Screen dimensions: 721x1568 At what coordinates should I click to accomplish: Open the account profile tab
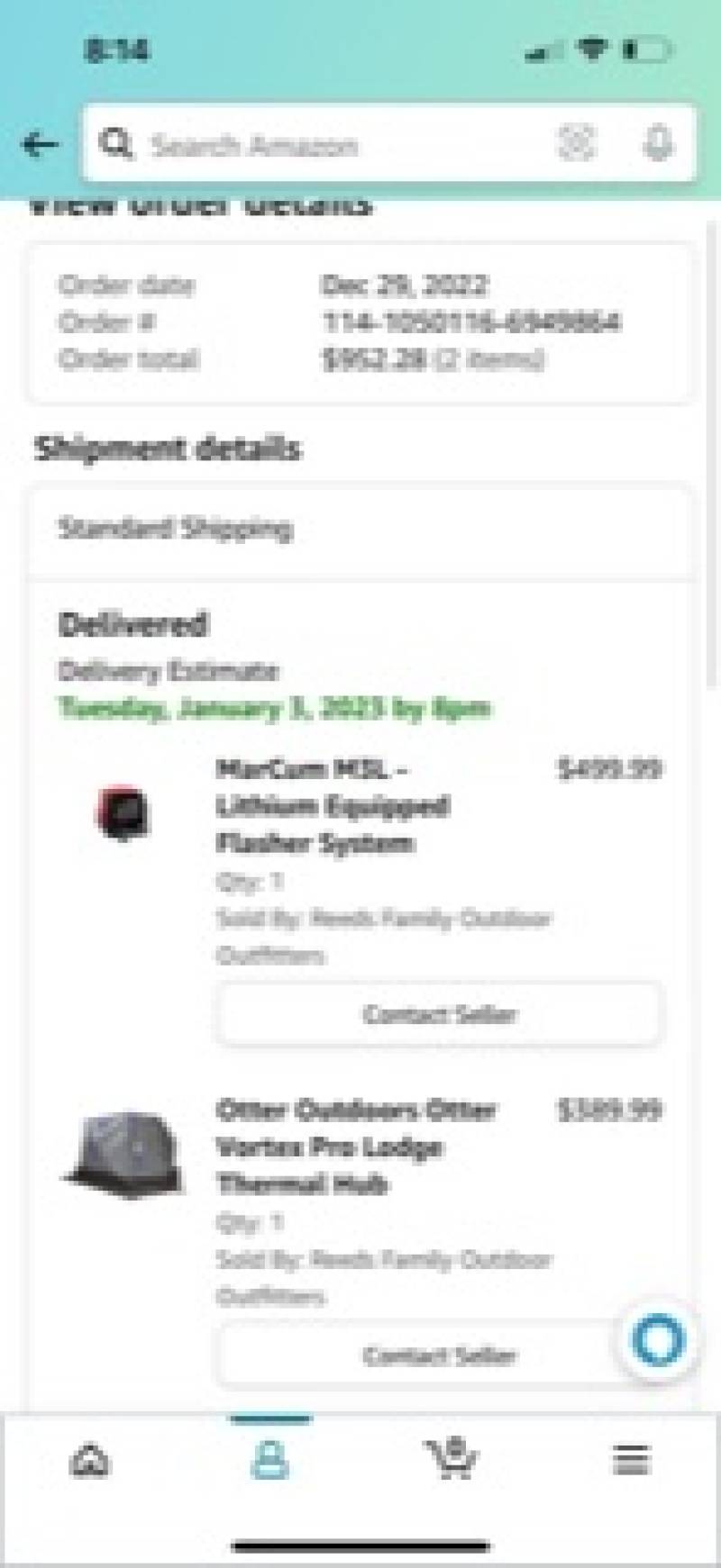[x=269, y=1459]
